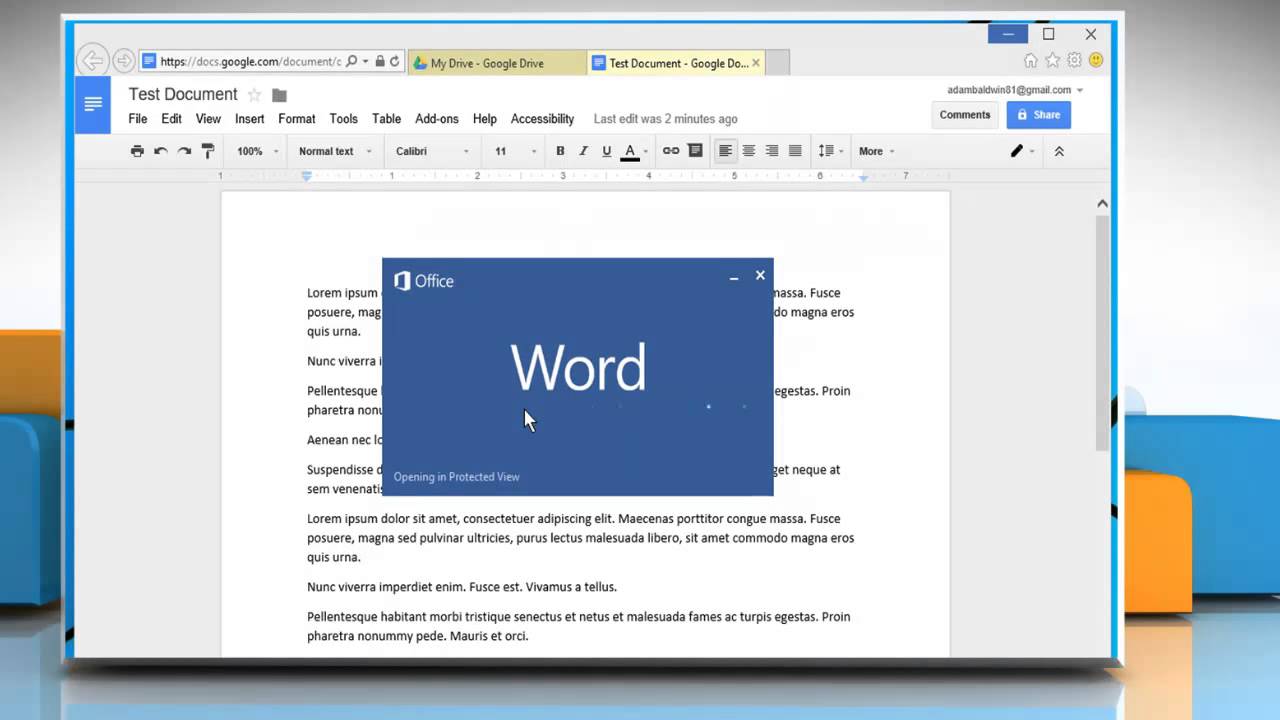Toggle Italic formatting
This screenshot has height=720, width=1280.
pos(583,151)
